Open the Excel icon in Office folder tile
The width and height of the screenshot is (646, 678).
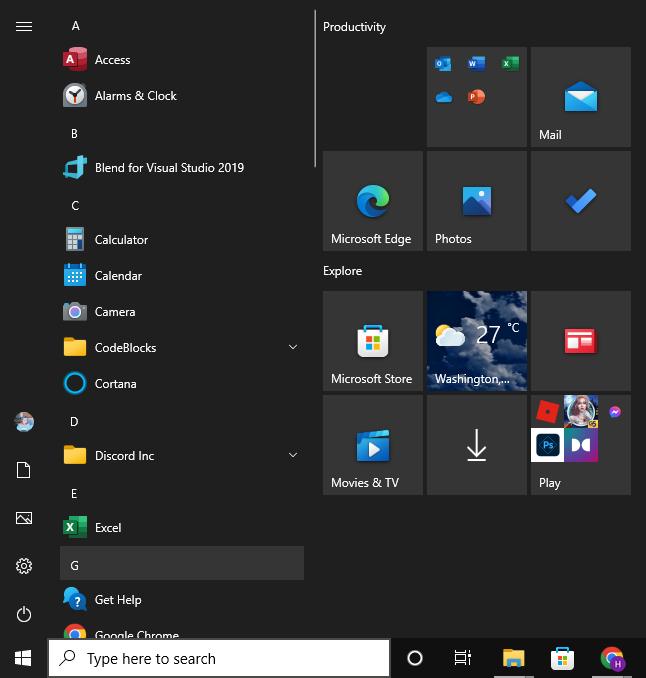pyautogui.click(x=510, y=64)
